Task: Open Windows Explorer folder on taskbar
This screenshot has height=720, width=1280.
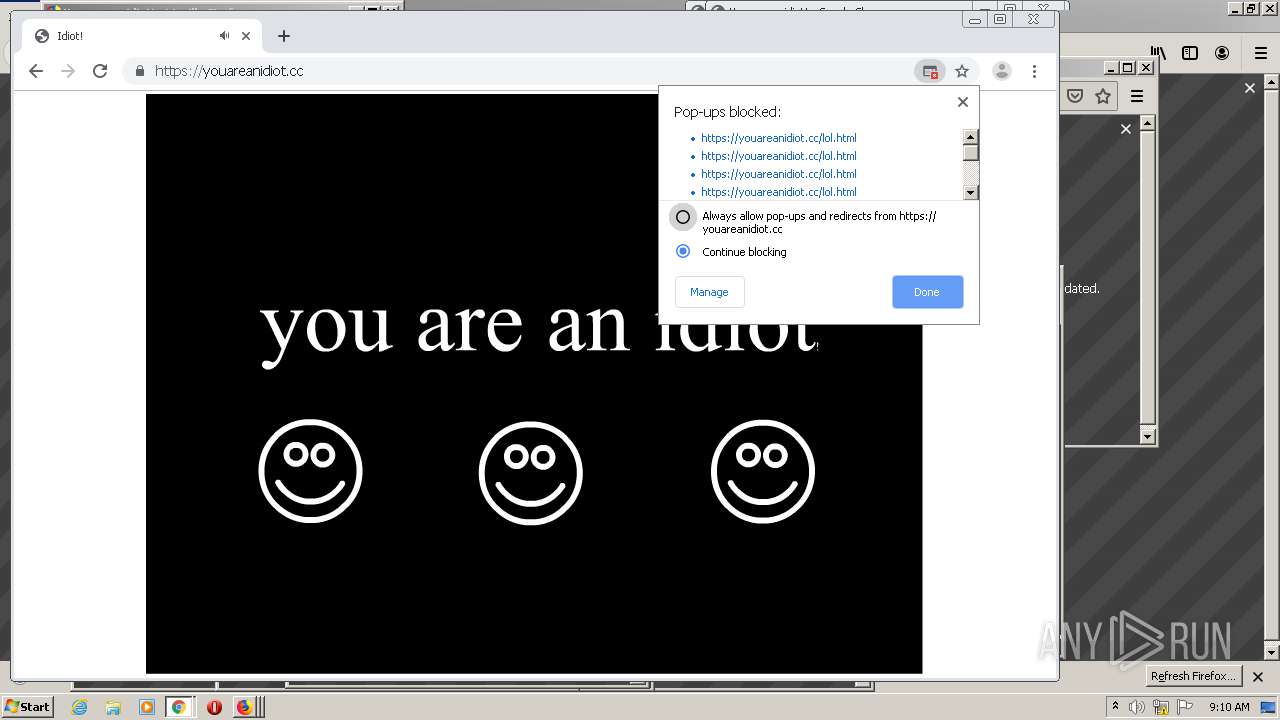Action: [113, 707]
